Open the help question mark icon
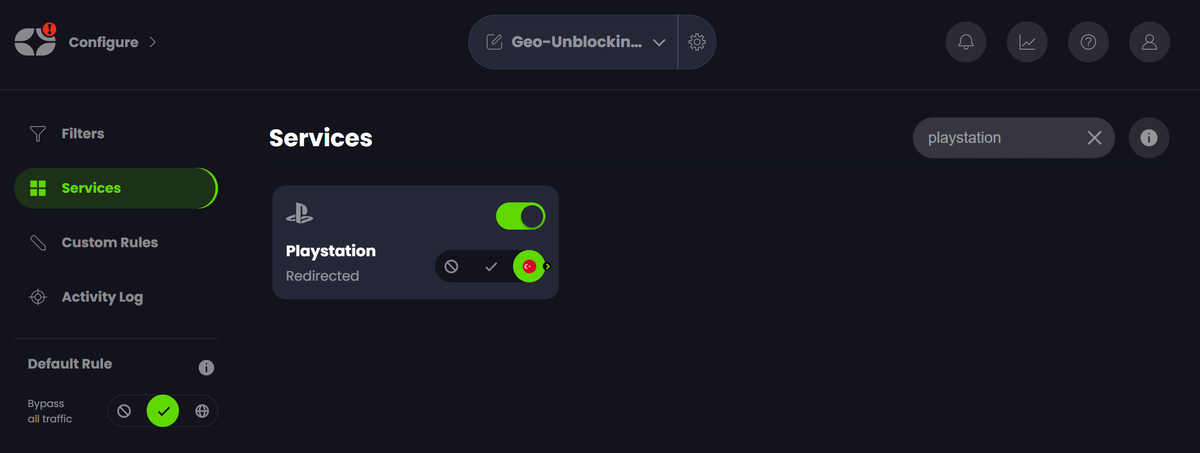 point(1088,42)
